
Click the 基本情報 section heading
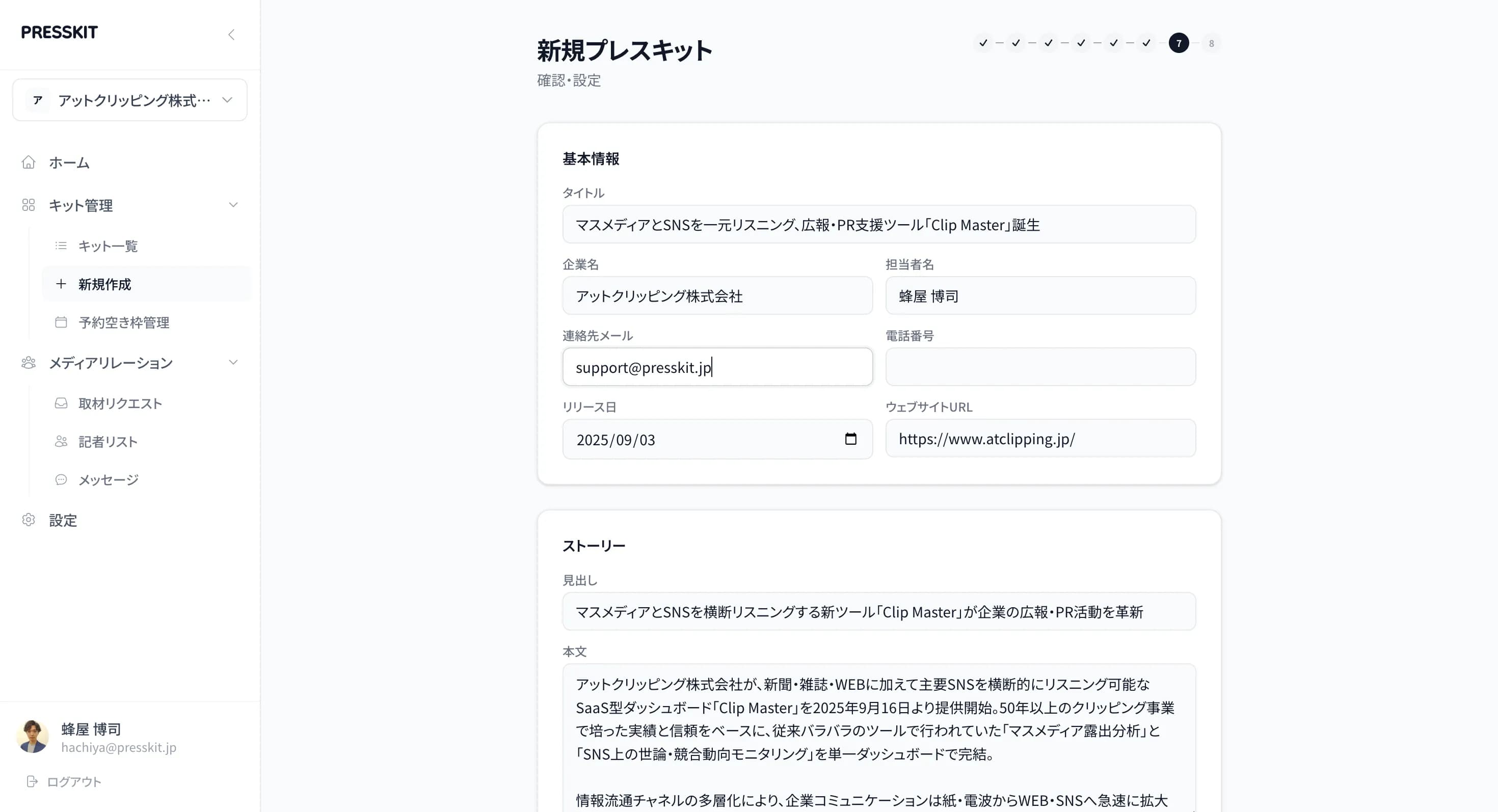point(591,158)
